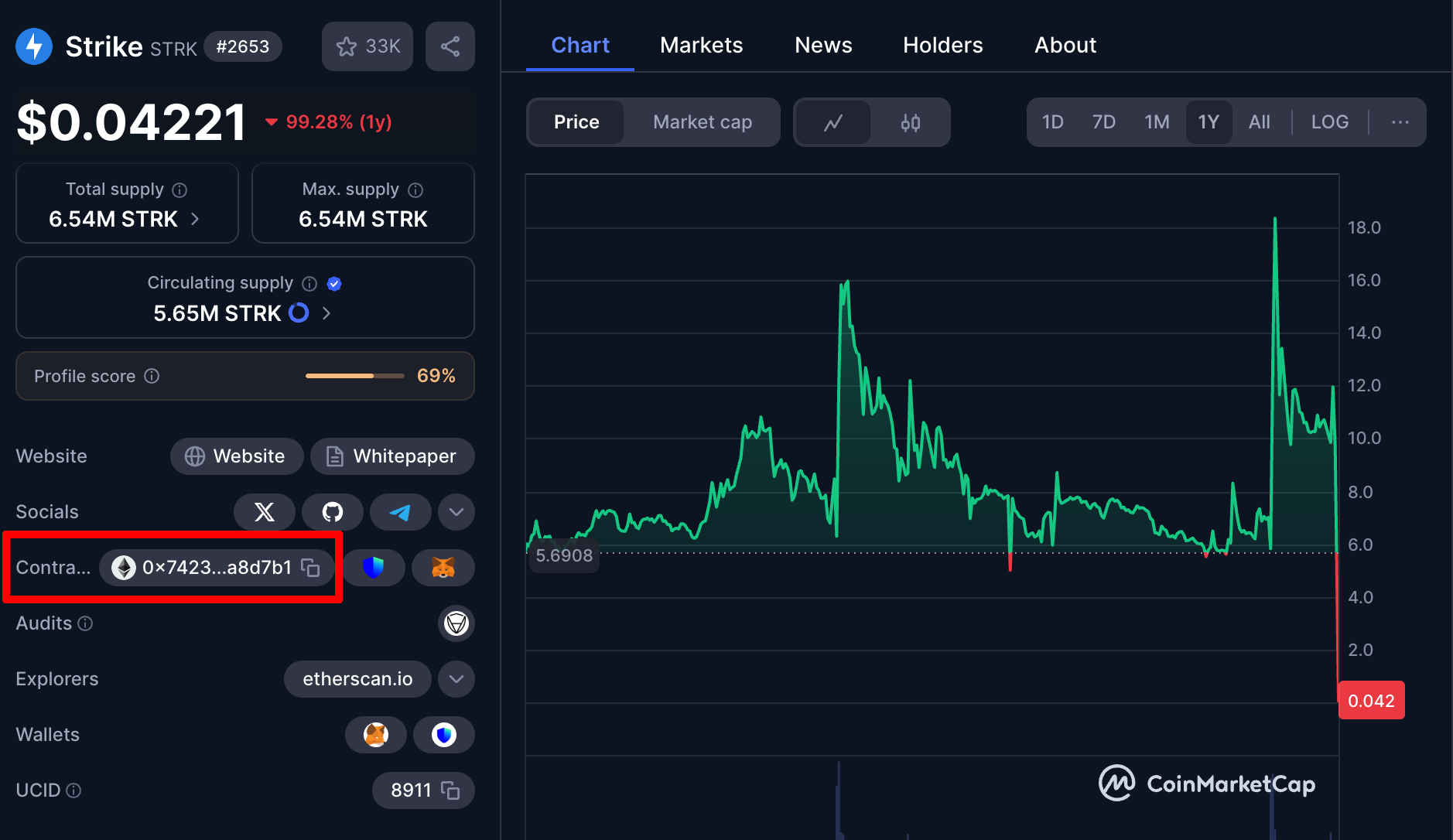The height and width of the screenshot is (840, 1453).
Task: Show info tooltip for Audits
Action: (x=85, y=623)
